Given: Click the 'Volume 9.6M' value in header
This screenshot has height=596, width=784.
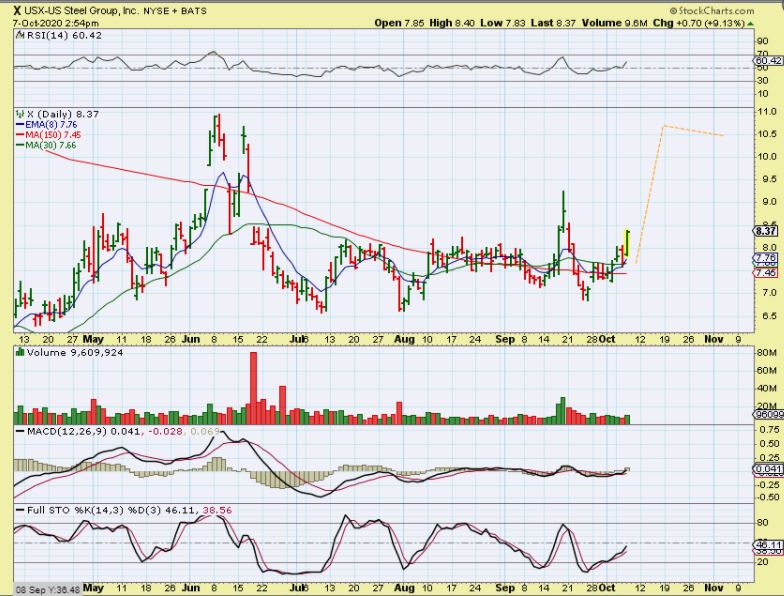Looking at the screenshot, I should coord(614,23).
